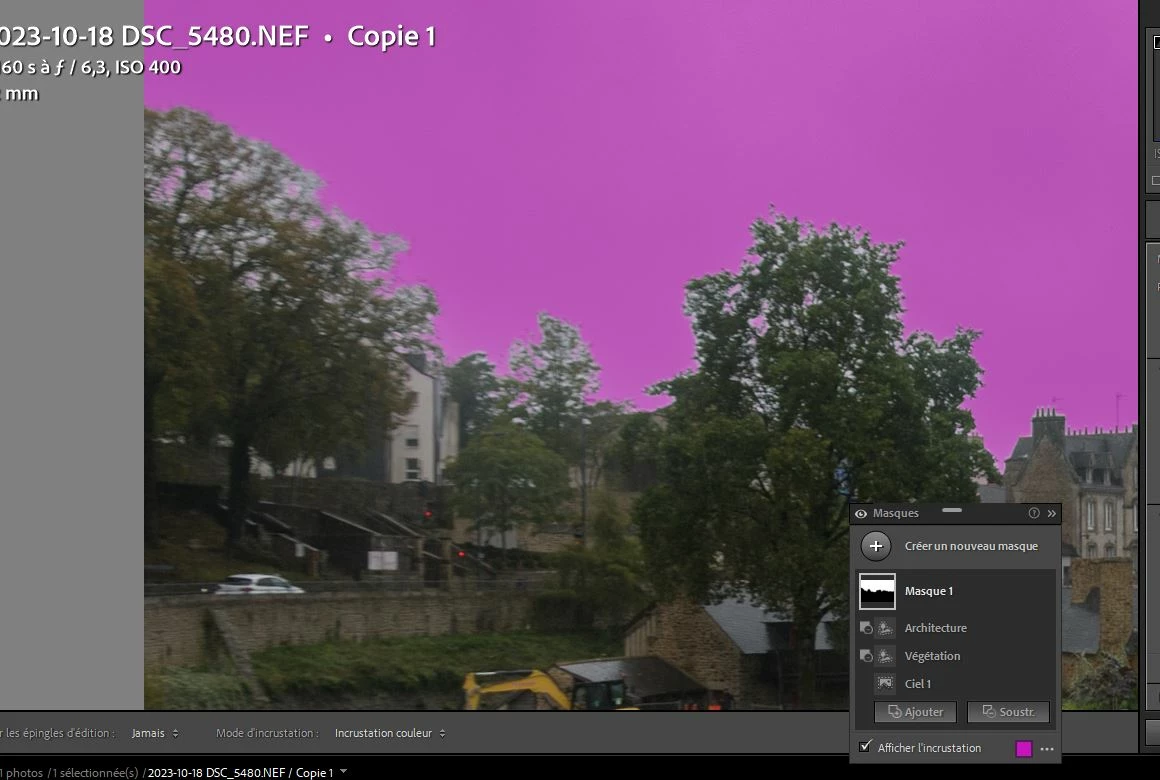Click the subtract mode icon beside Végétation
The height and width of the screenshot is (780, 1160).
pyautogui.click(x=866, y=656)
